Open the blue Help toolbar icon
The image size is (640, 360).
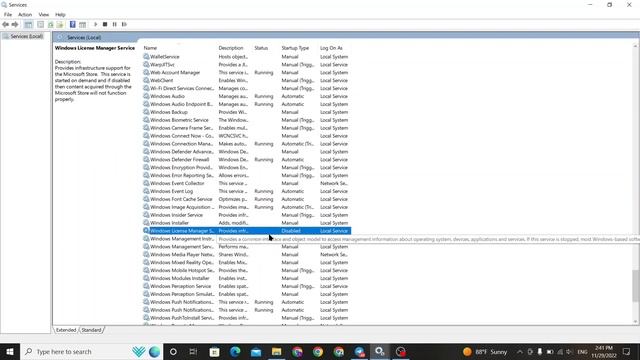(x=73, y=24)
